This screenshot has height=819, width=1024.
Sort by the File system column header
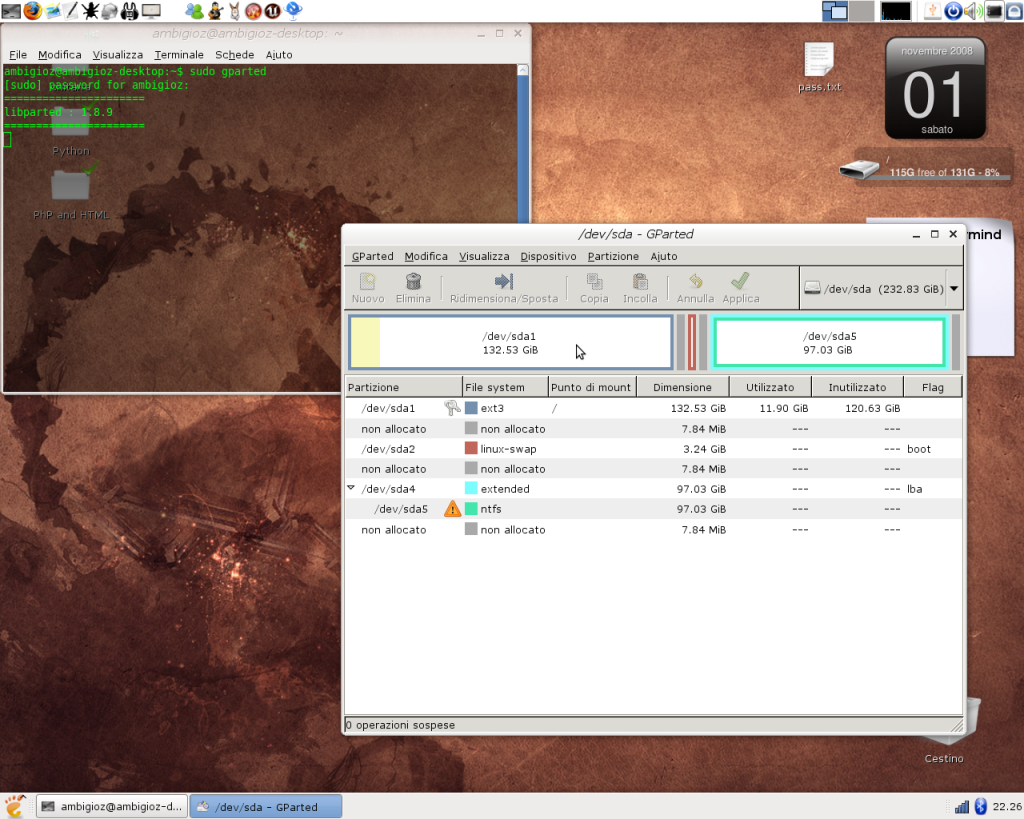505,387
